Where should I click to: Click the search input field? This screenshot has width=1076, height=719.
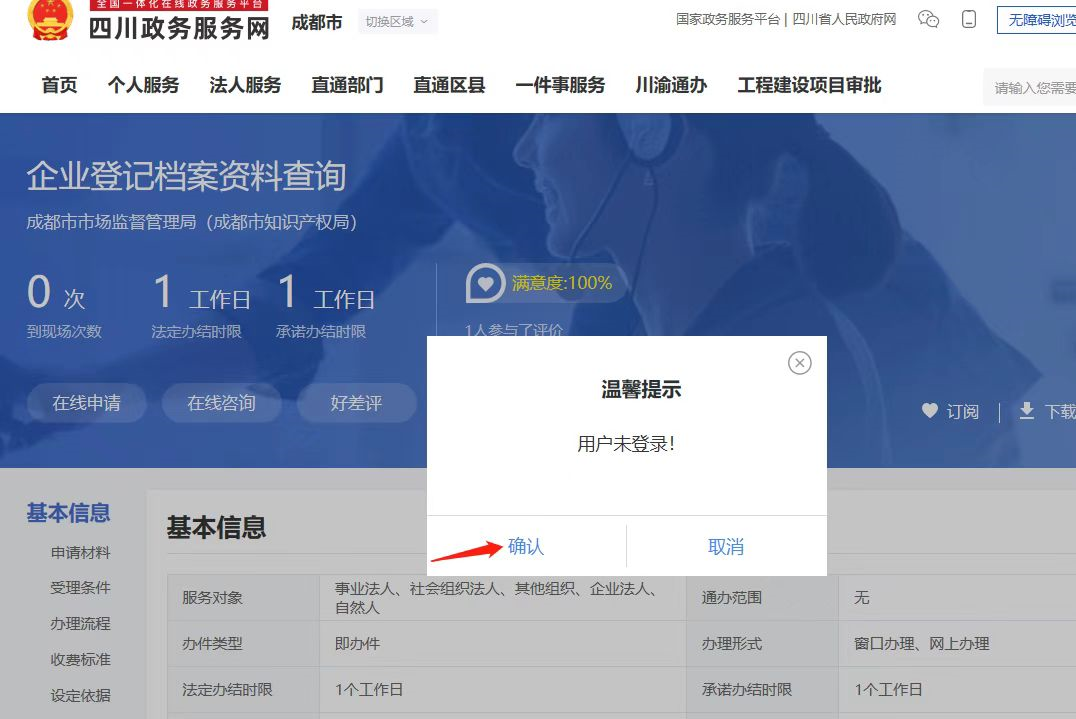(x=1032, y=88)
